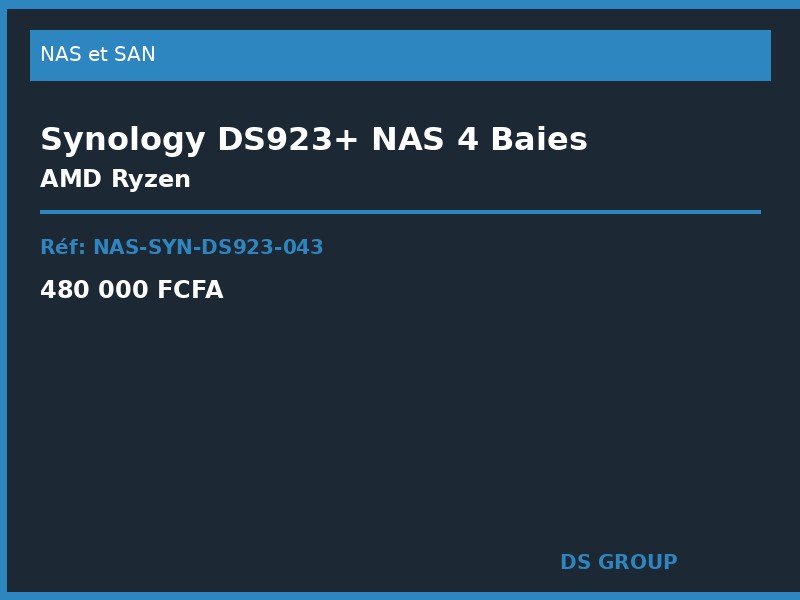
Task: Click the "AMD Ryzen" subtitle
Action: pyautogui.click(x=115, y=180)
